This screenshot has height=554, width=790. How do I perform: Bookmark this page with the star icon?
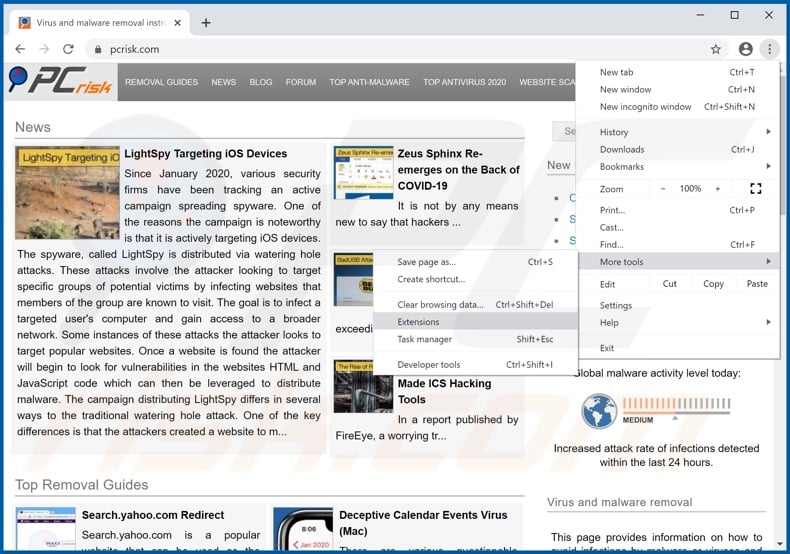[x=715, y=49]
